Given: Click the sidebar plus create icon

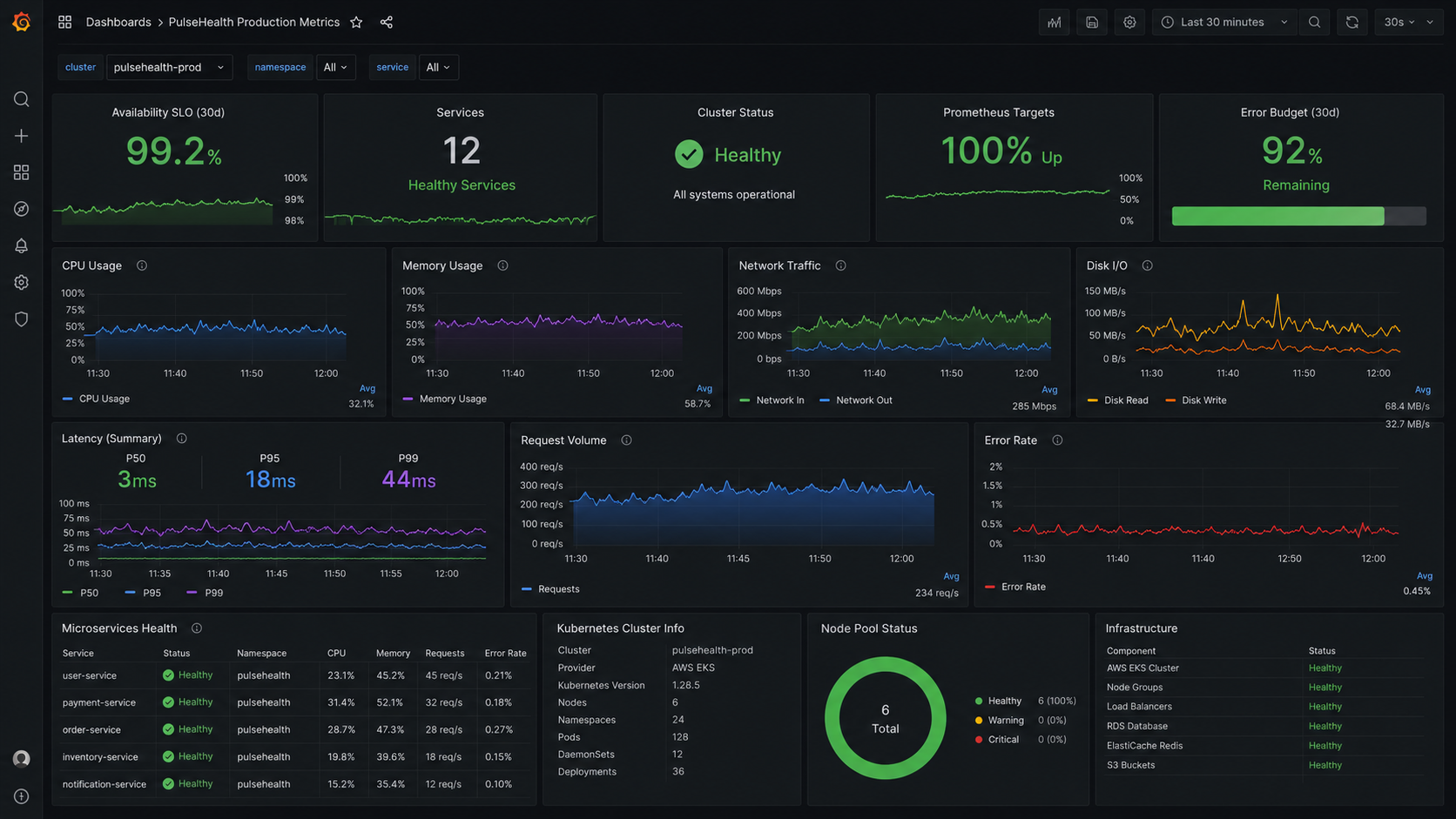Looking at the screenshot, I should pos(22,136).
